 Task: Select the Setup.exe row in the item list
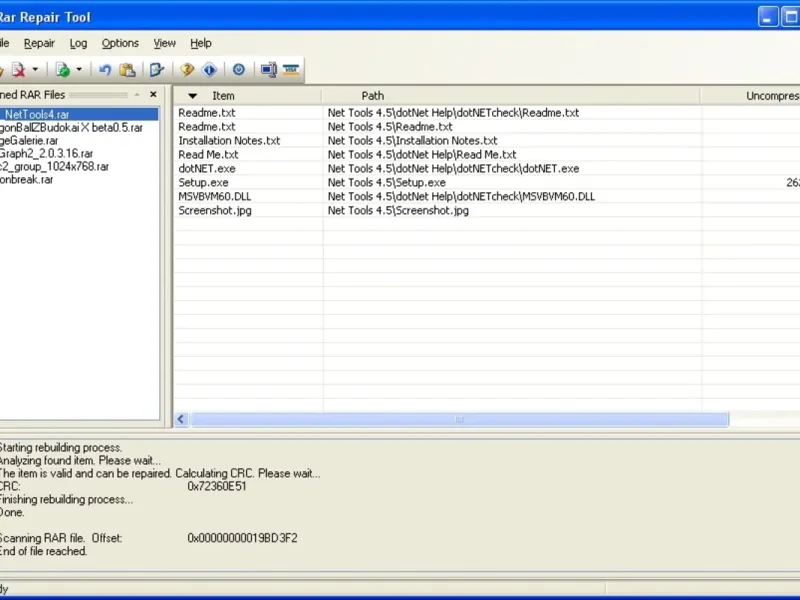point(203,183)
